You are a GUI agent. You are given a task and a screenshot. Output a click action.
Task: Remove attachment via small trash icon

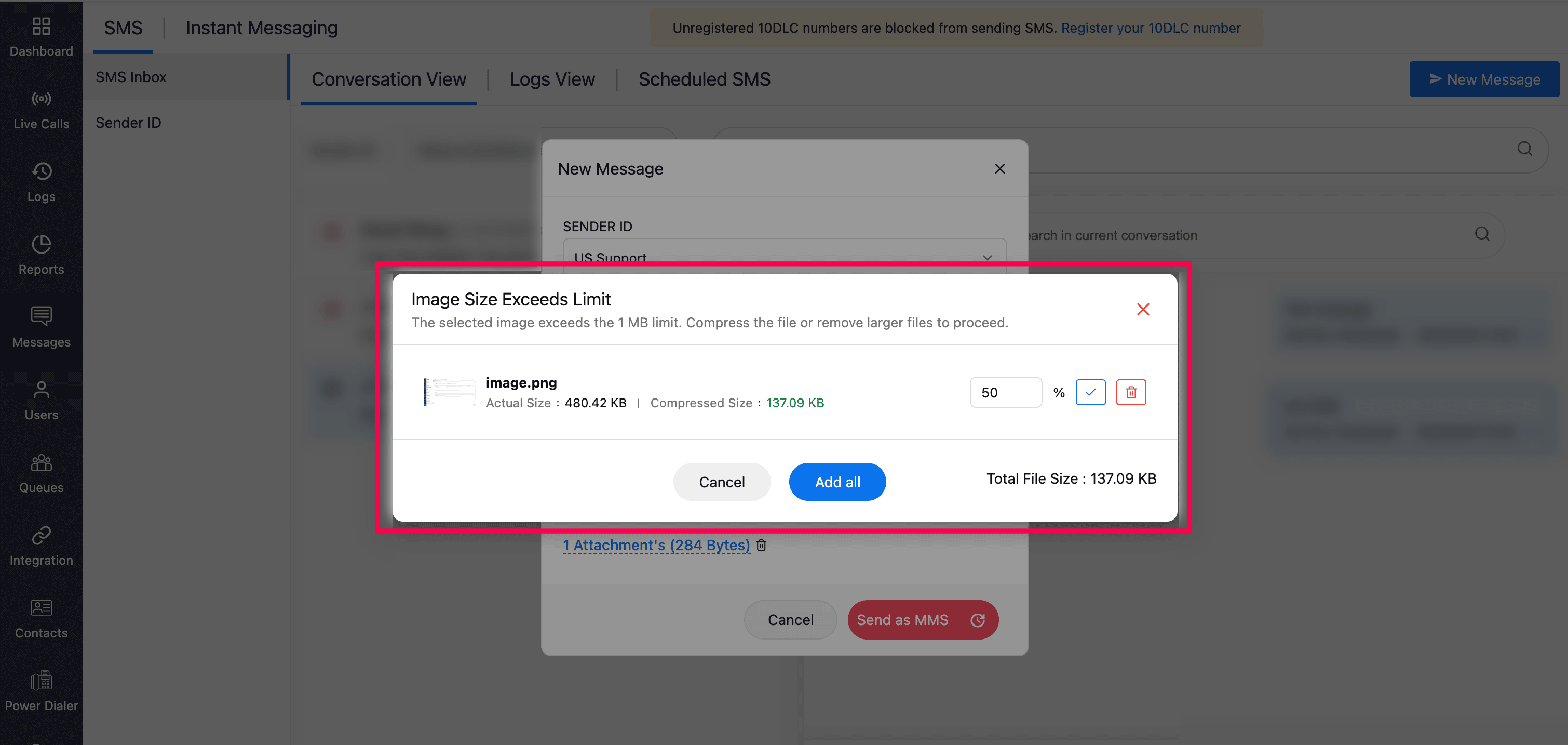click(761, 545)
